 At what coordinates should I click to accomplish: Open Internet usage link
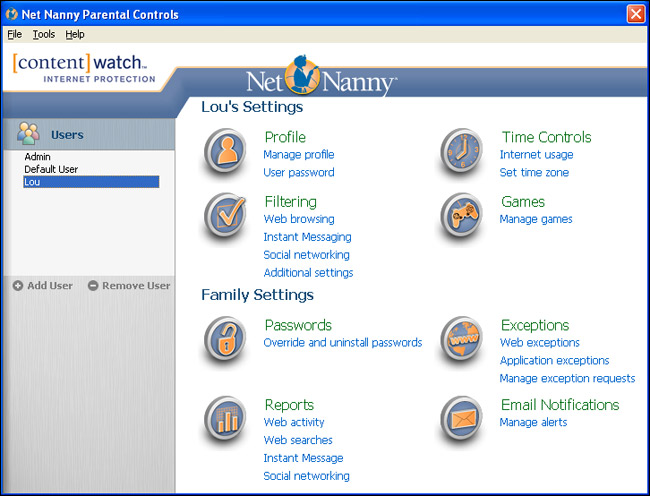tap(536, 155)
